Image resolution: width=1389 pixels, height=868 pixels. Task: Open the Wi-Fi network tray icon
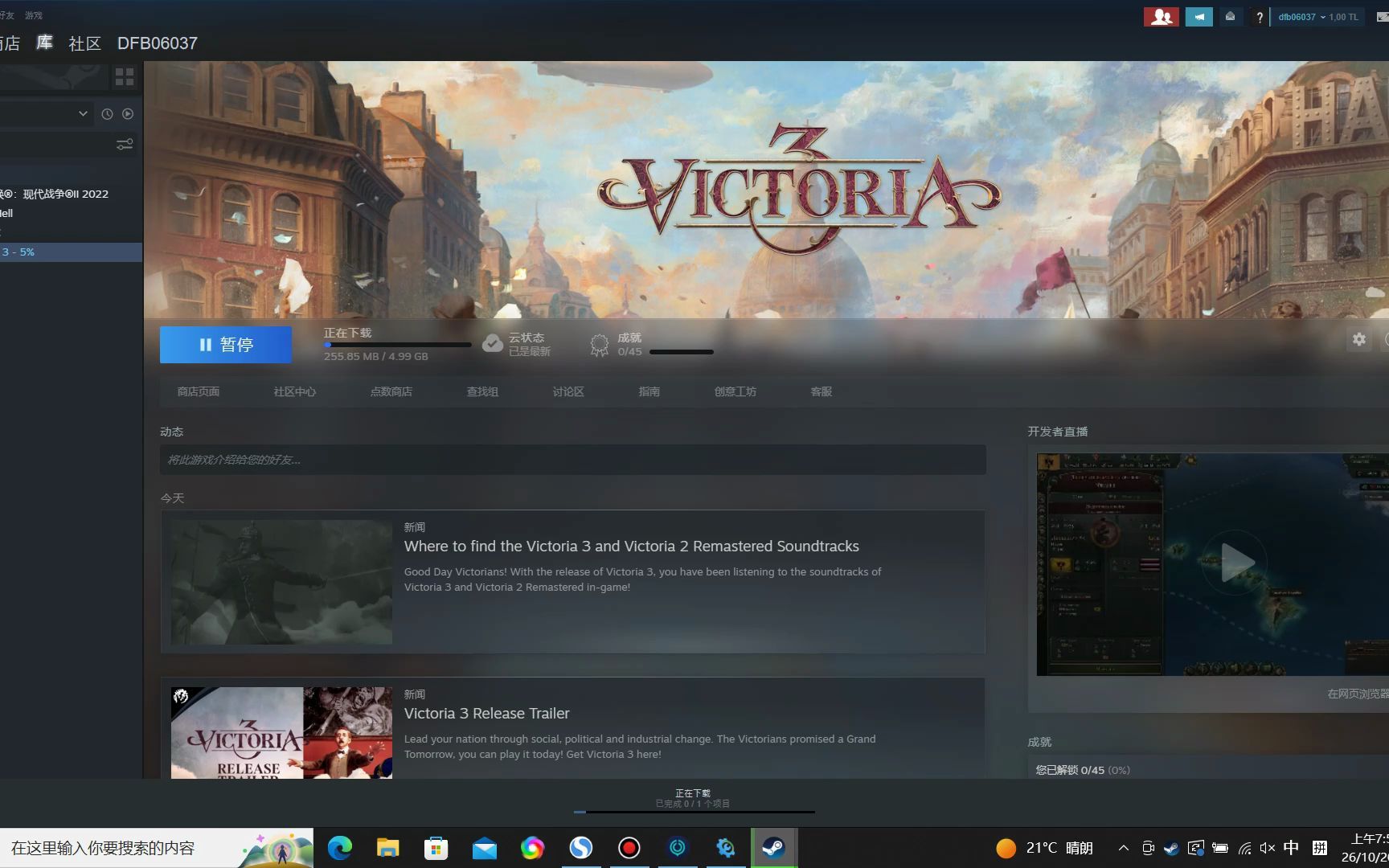coord(1244,848)
